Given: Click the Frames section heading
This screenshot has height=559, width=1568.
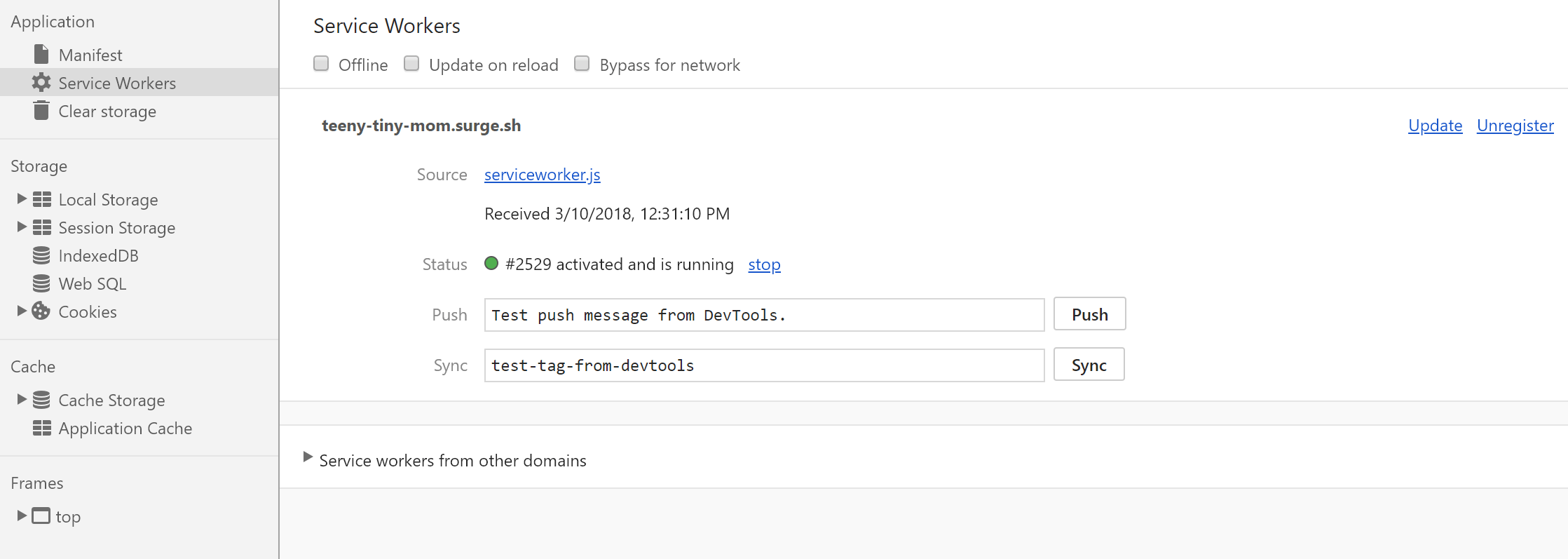Looking at the screenshot, I should click(x=37, y=483).
